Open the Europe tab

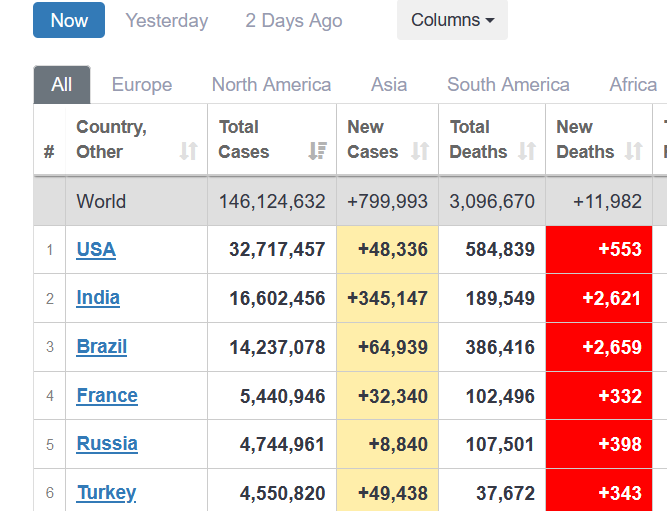pyautogui.click(x=142, y=85)
